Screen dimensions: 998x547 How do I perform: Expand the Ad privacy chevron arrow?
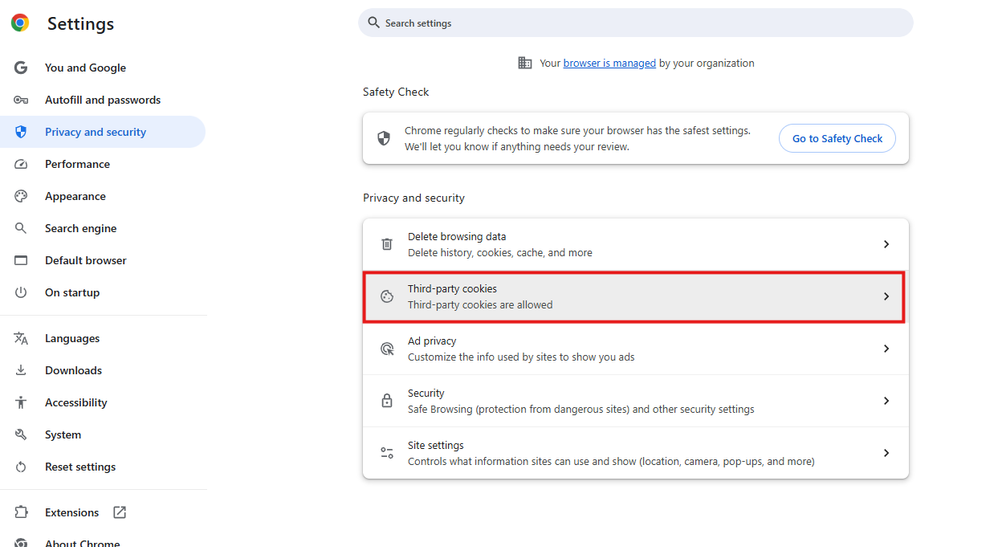point(886,349)
